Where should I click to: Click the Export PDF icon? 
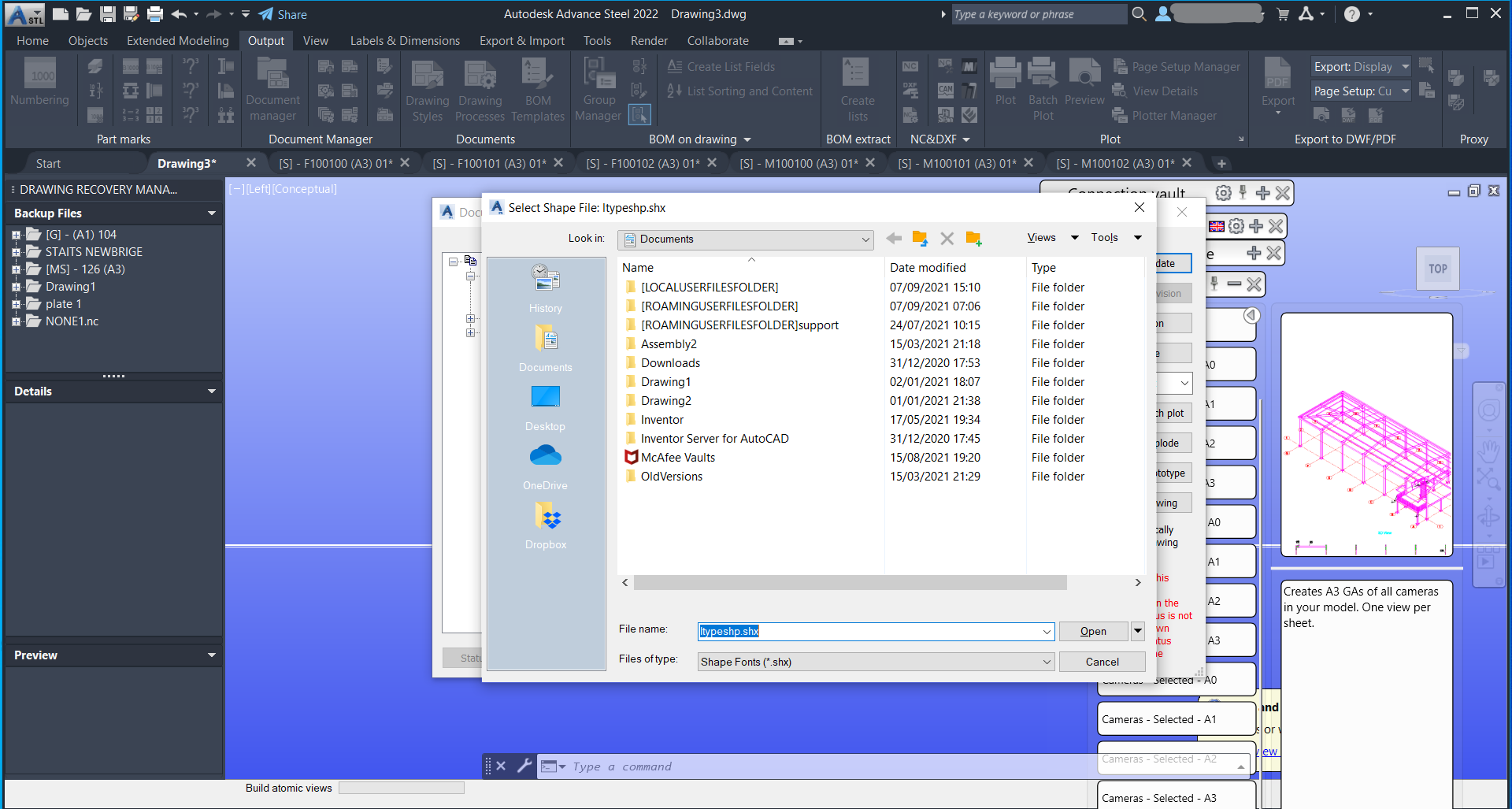coord(1278,87)
